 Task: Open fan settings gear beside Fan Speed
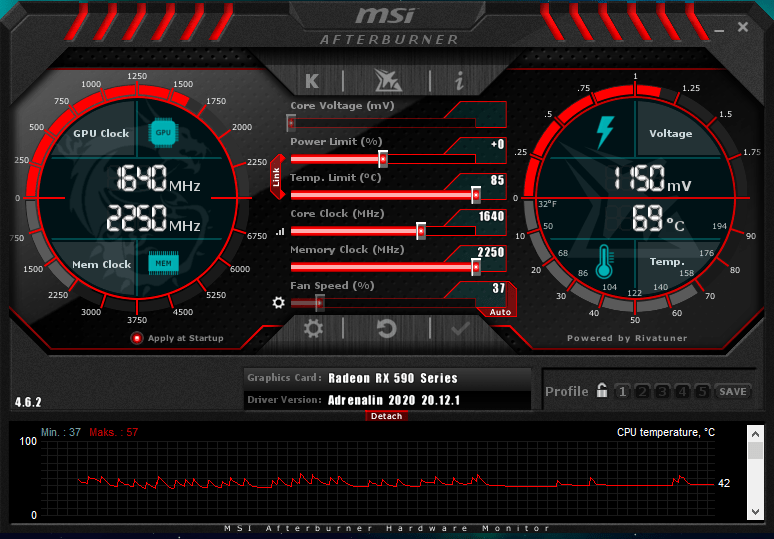[x=278, y=302]
